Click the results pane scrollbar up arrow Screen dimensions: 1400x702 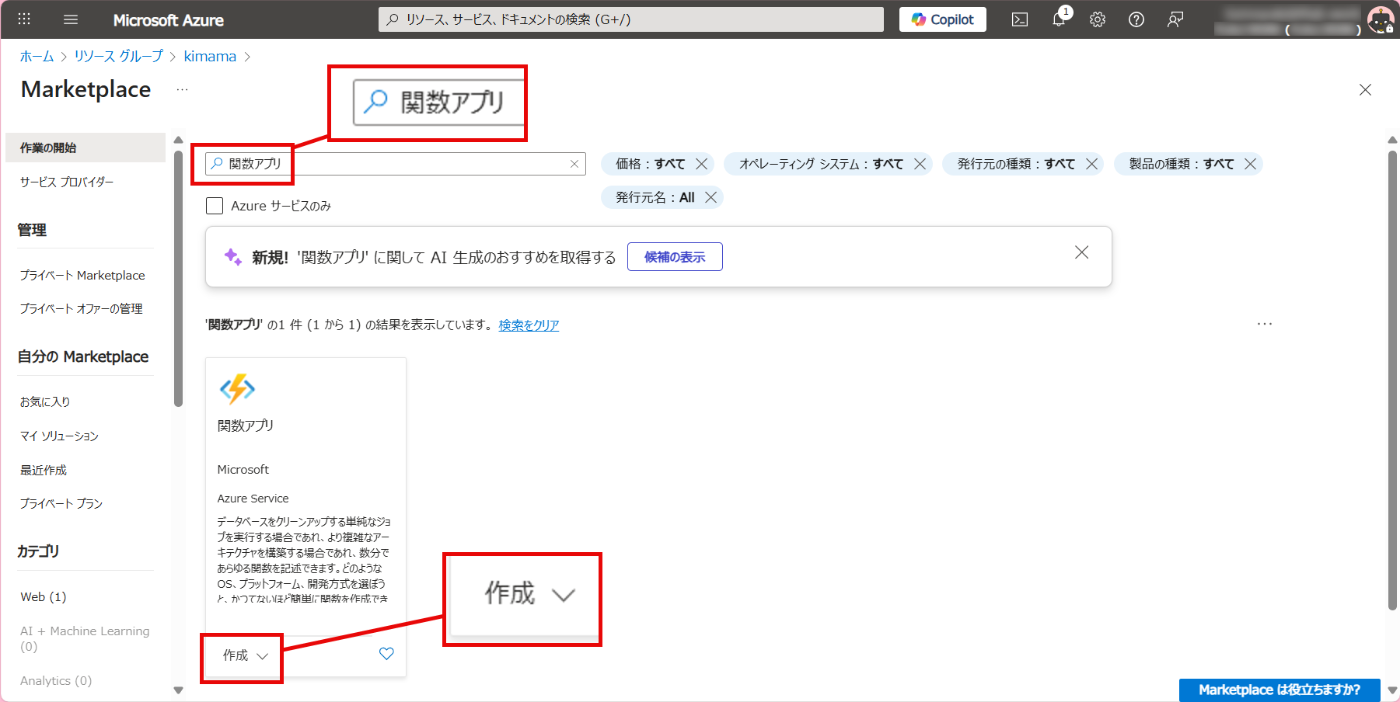tap(1391, 140)
